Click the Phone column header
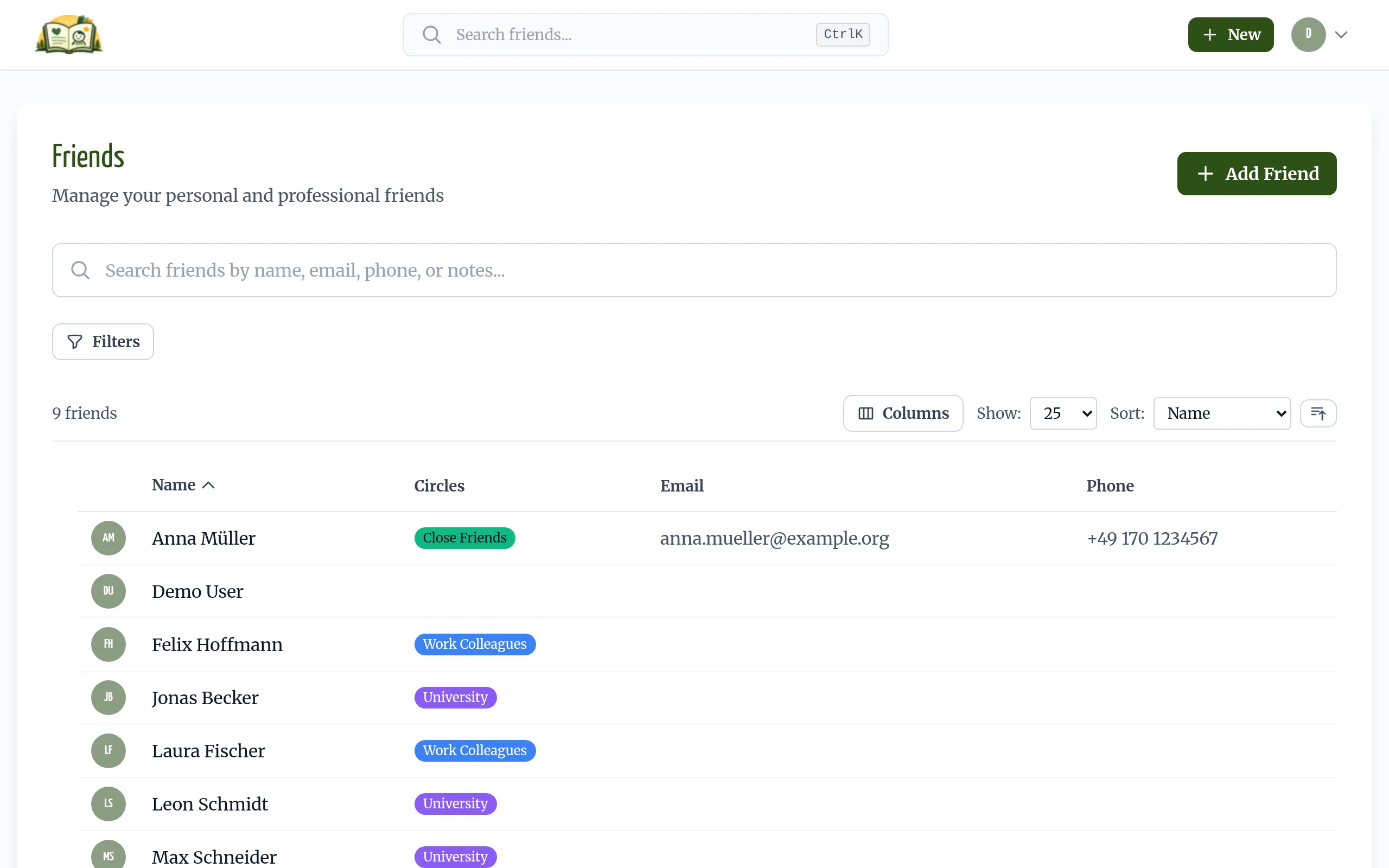The image size is (1389, 868). click(1110, 486)
